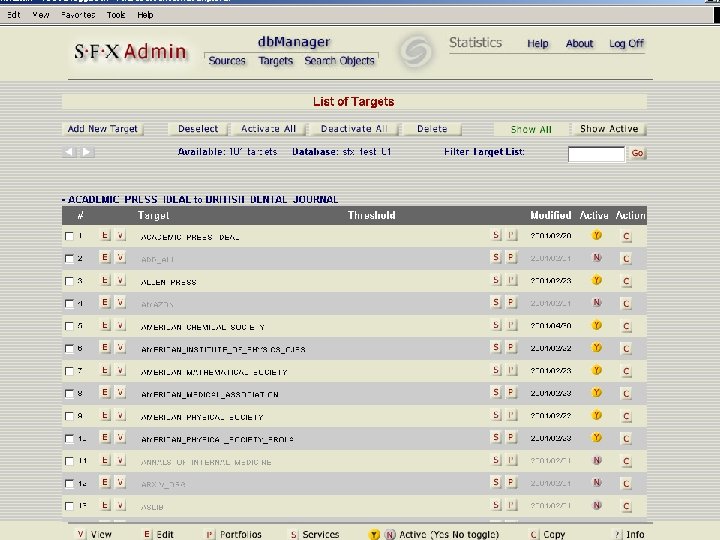Click Deactivate All button
Image resolution: width=720 pixels, height=540 pixels.
(354, 129)
